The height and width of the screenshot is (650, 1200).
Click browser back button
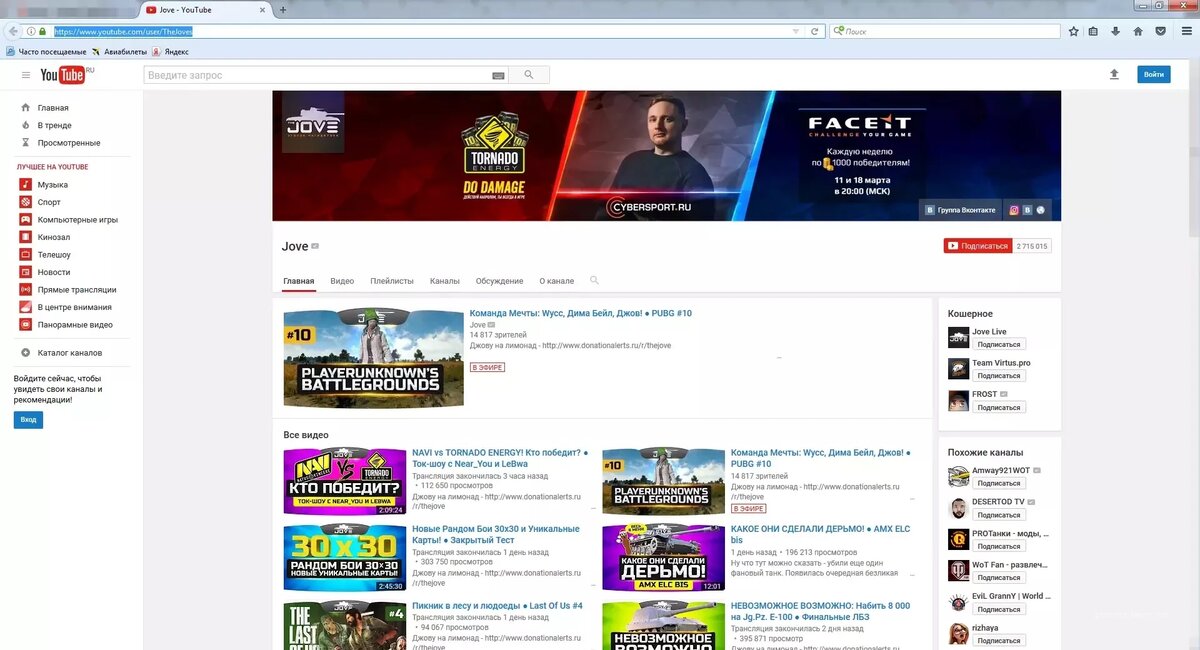(13, 31)
